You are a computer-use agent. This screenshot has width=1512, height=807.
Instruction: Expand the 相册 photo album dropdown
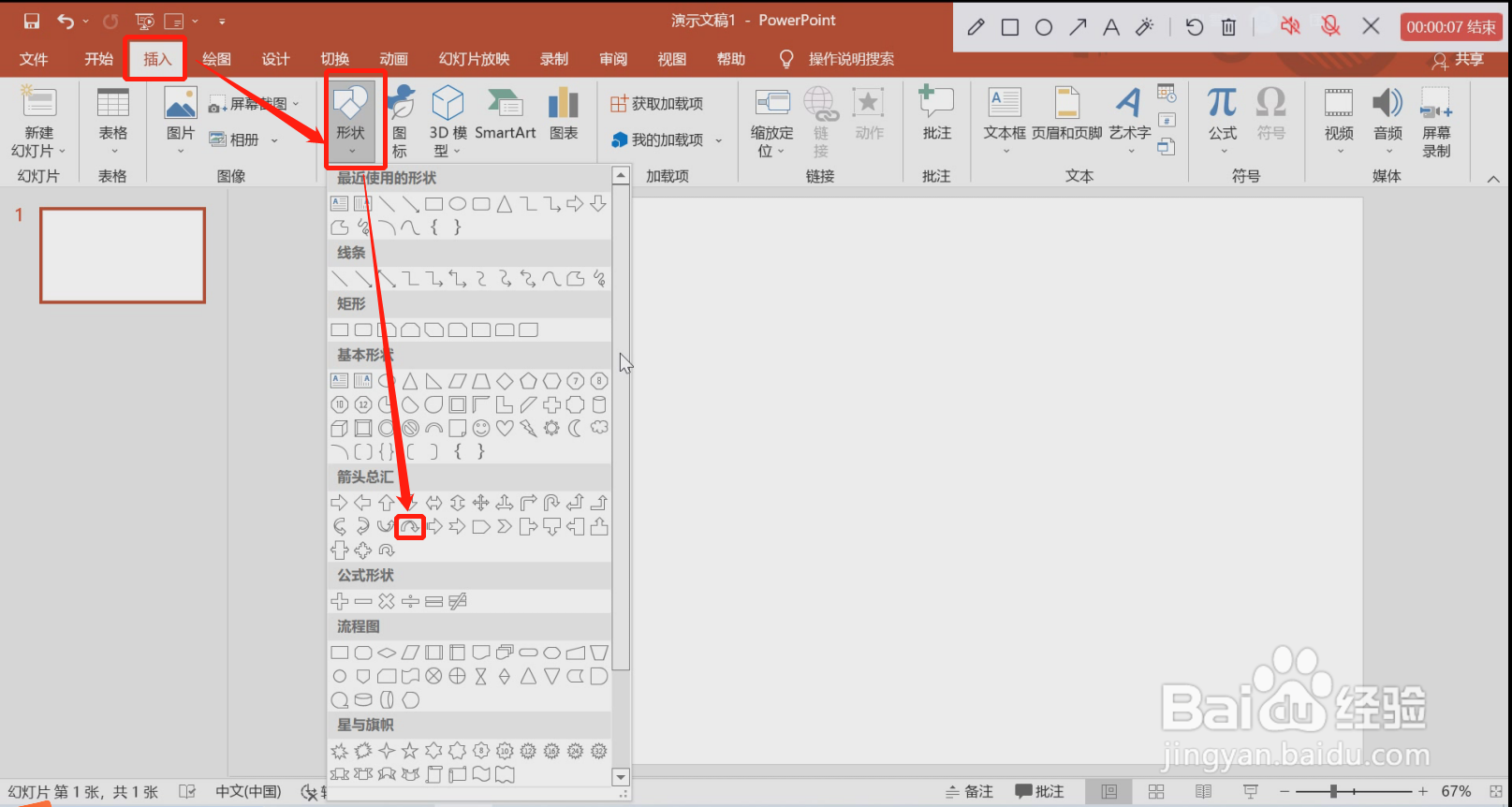[274, 140]
